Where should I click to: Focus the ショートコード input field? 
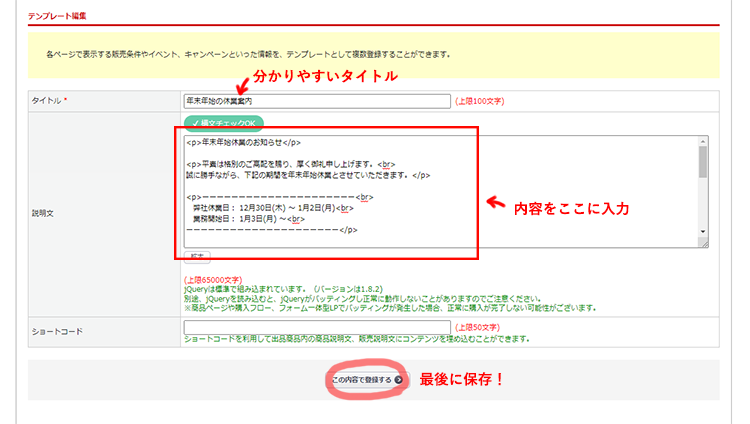pyautogui.click(x=317, y=327)
